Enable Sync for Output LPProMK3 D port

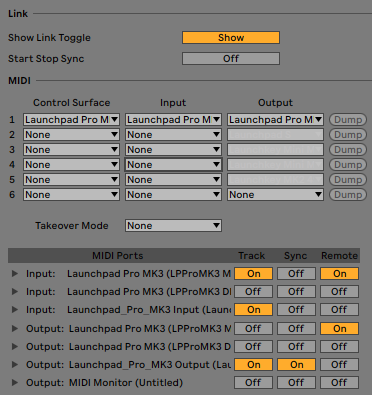296,347
